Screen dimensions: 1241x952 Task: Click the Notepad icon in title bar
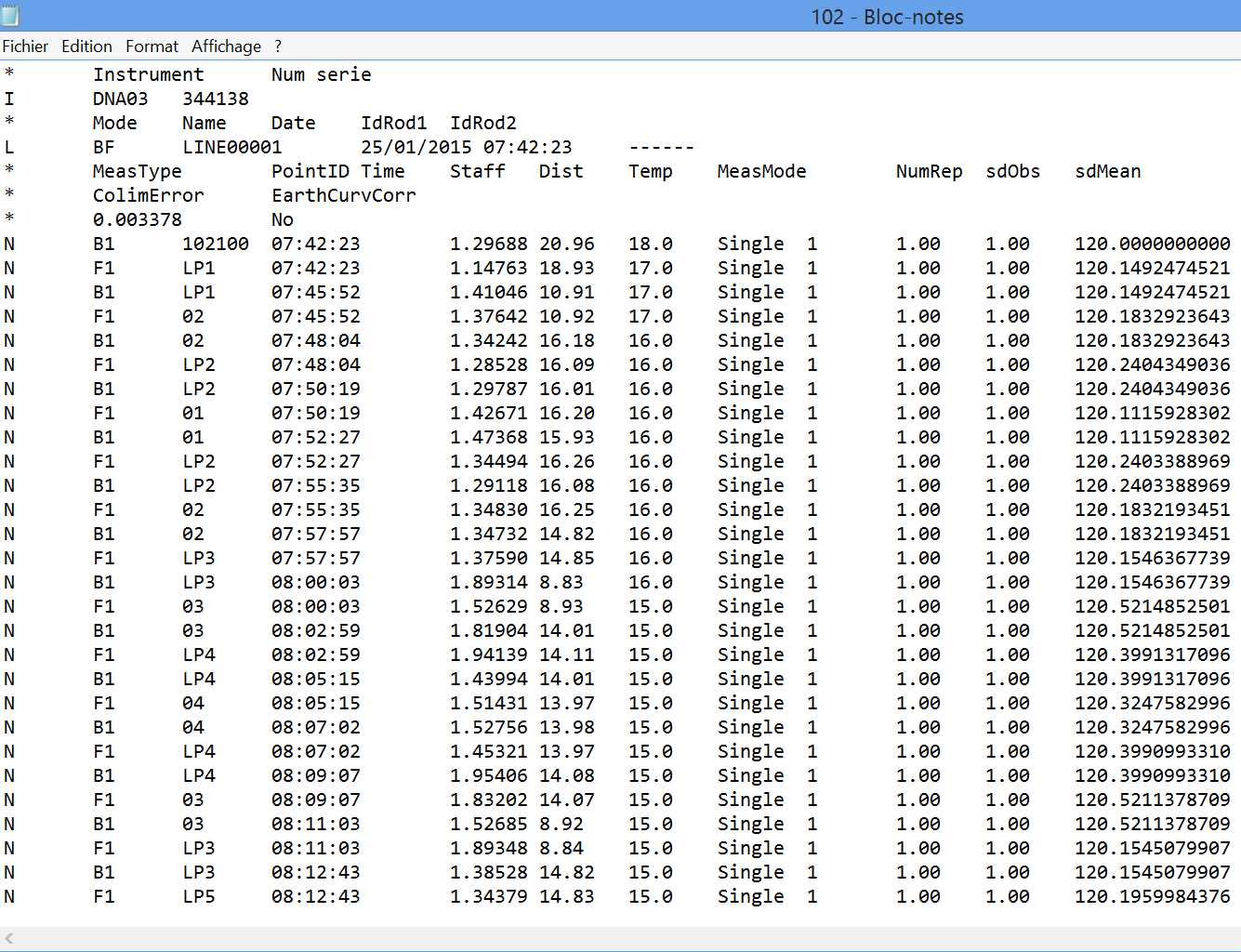click(x=10, y=16)
